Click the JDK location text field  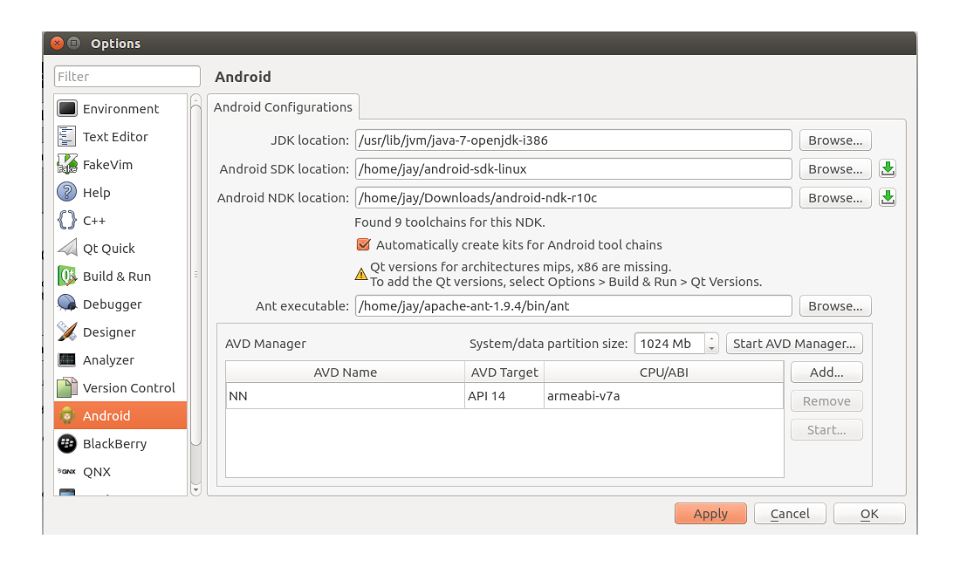573,140
